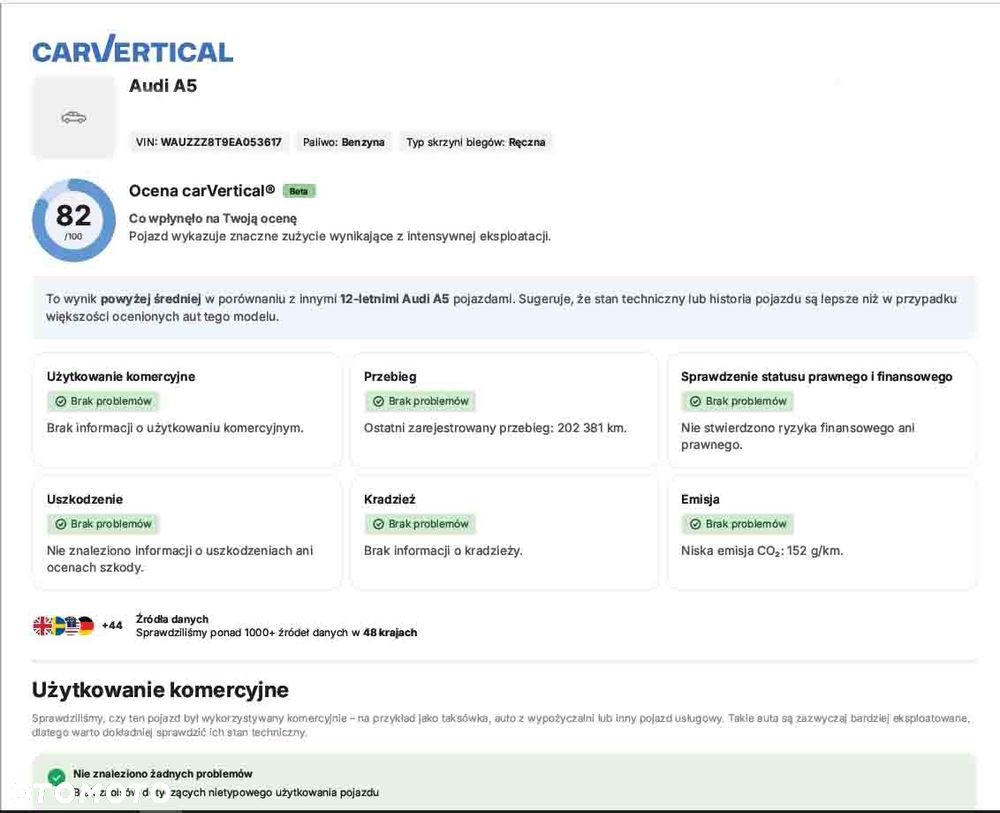1000x813 pixels.
Task: Click Sprawdzenie statusu prawnego i finansowego title
Action: [x=816, y=376]
